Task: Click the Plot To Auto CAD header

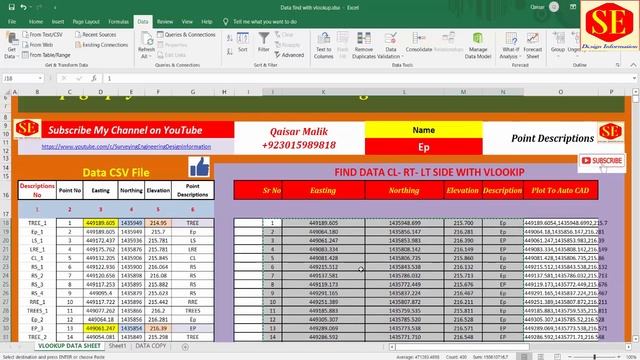Action: point(560,190)
